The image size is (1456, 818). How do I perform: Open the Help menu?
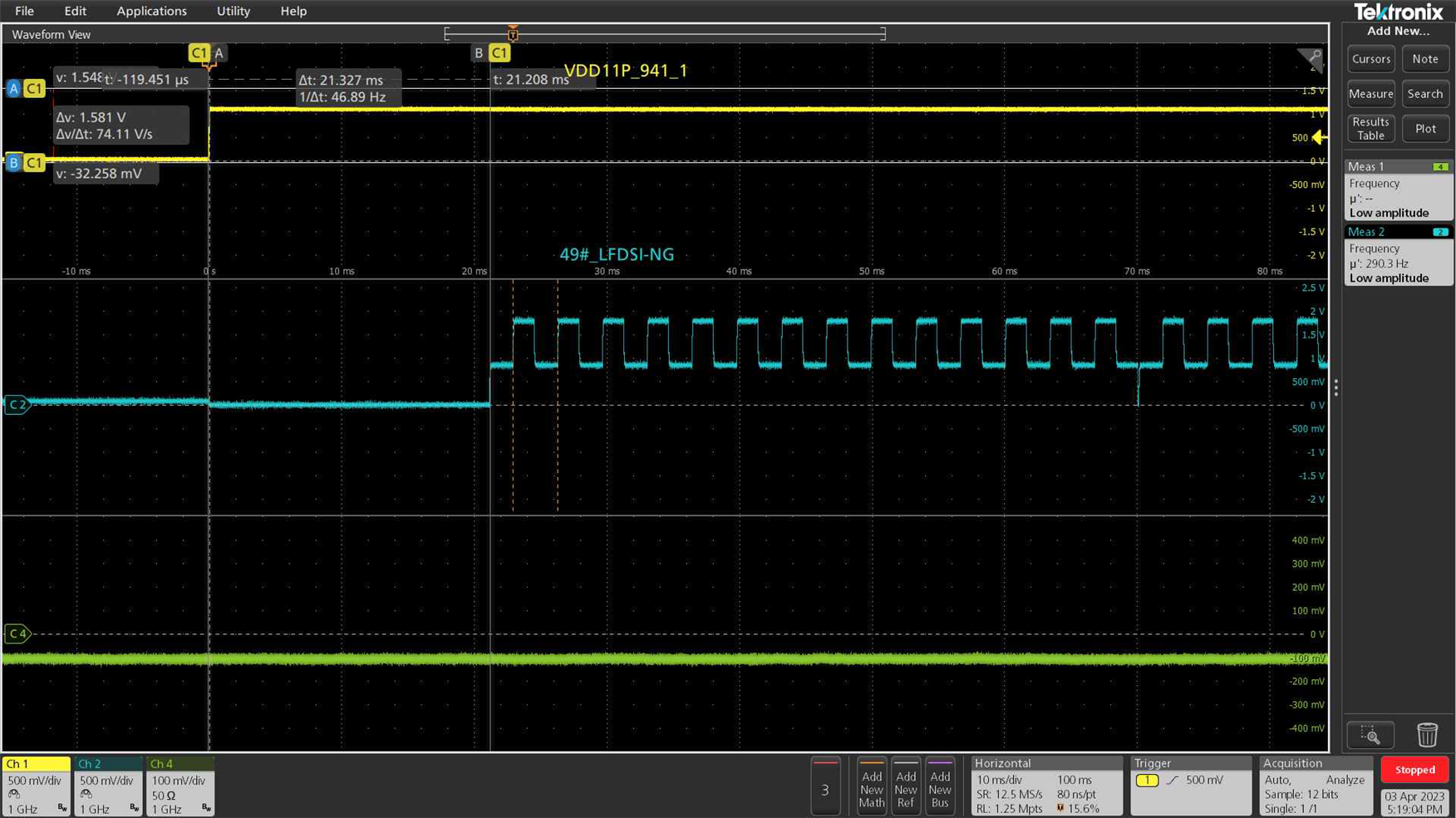pos(293,11)
